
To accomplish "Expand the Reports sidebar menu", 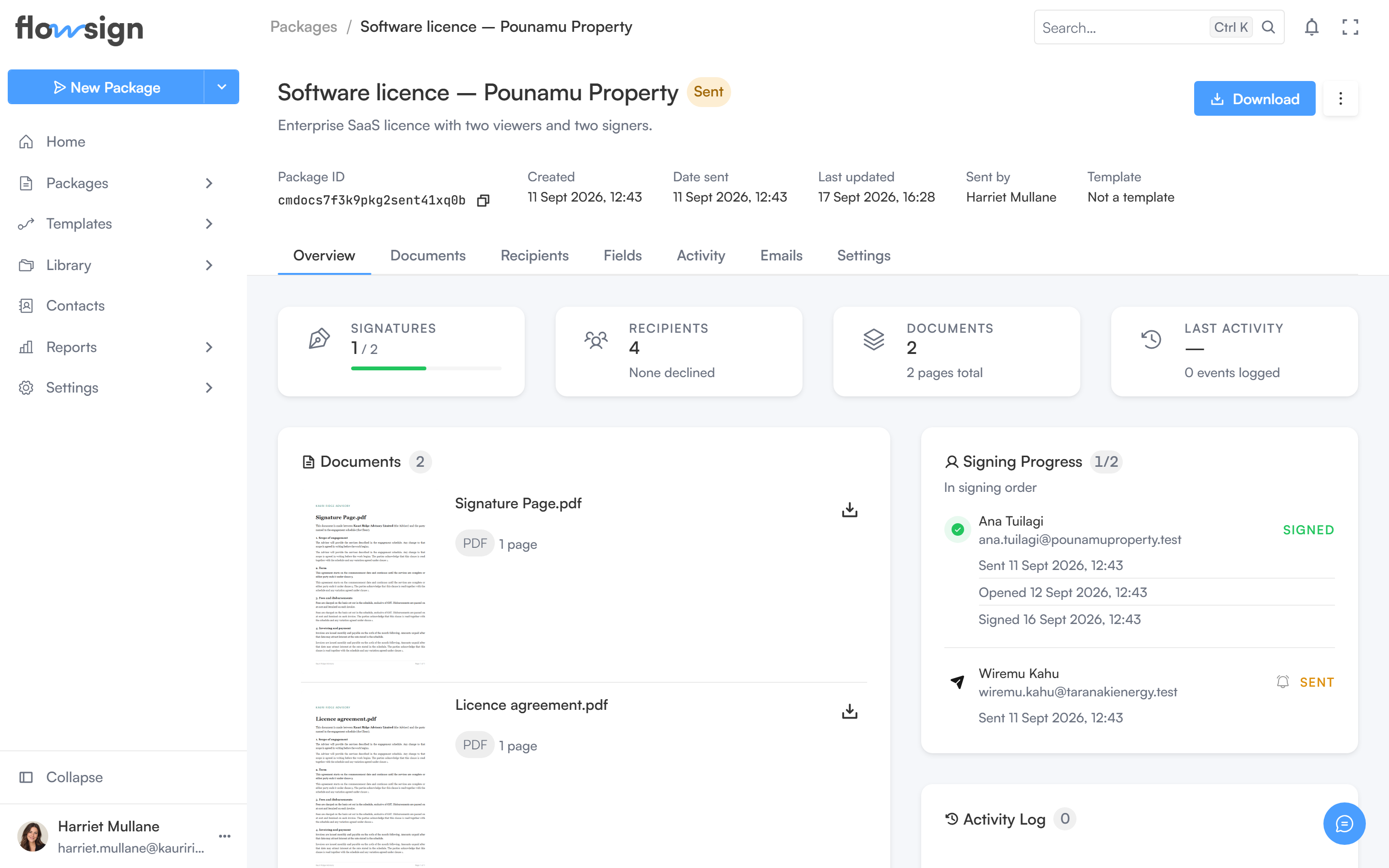I will click(209, 347).
